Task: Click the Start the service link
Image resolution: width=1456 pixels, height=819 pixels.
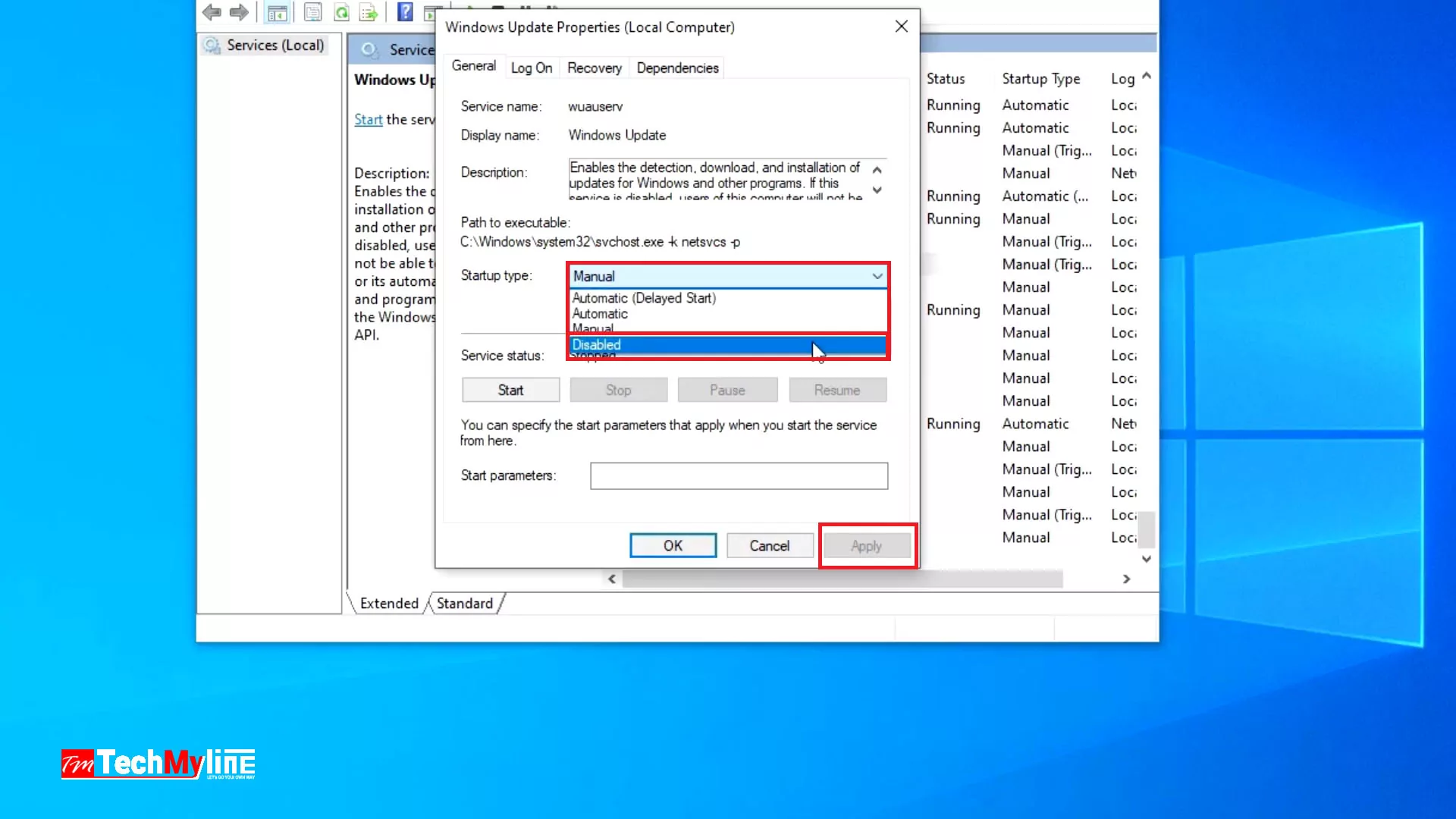Action: tap(368, 120)
